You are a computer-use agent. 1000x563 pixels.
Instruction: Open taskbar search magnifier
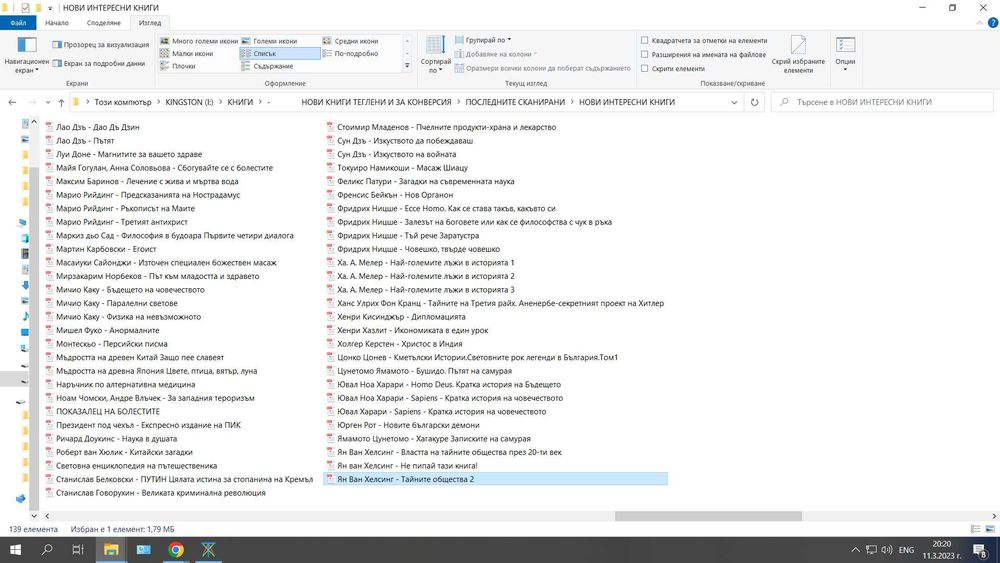coord(47,550)
